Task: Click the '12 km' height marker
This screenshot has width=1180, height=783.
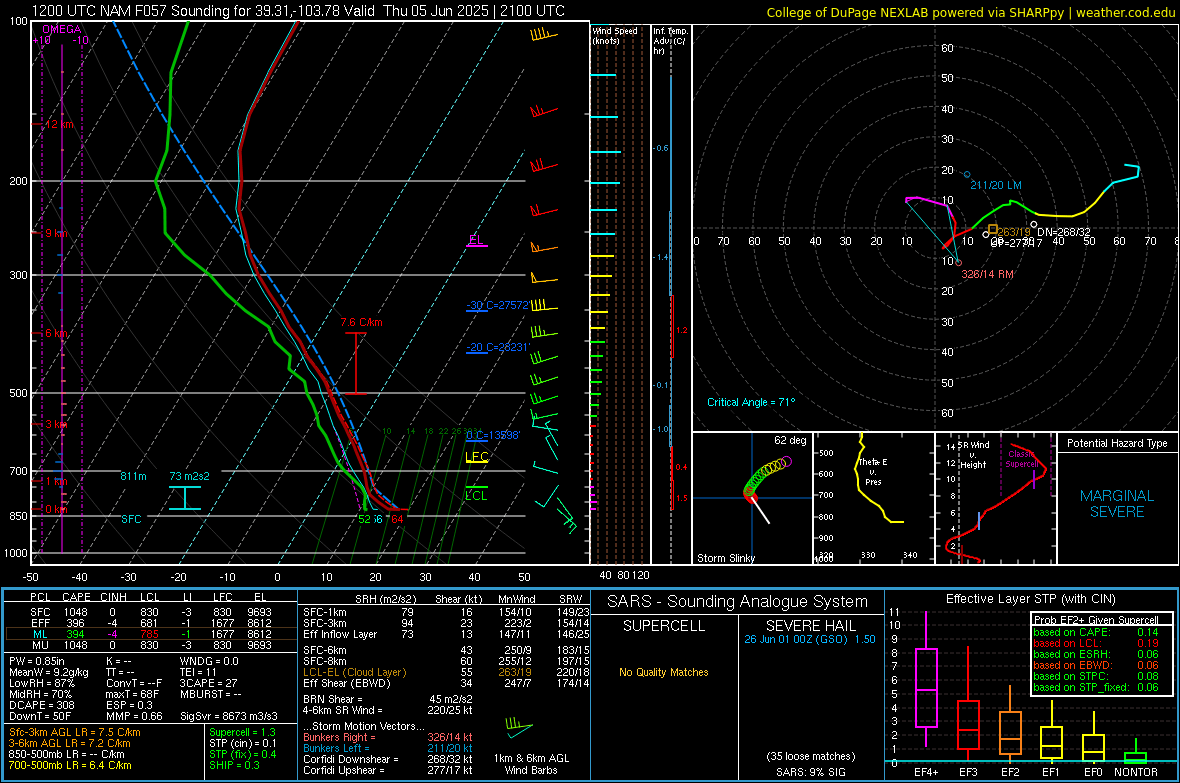Action: point(59,124)
